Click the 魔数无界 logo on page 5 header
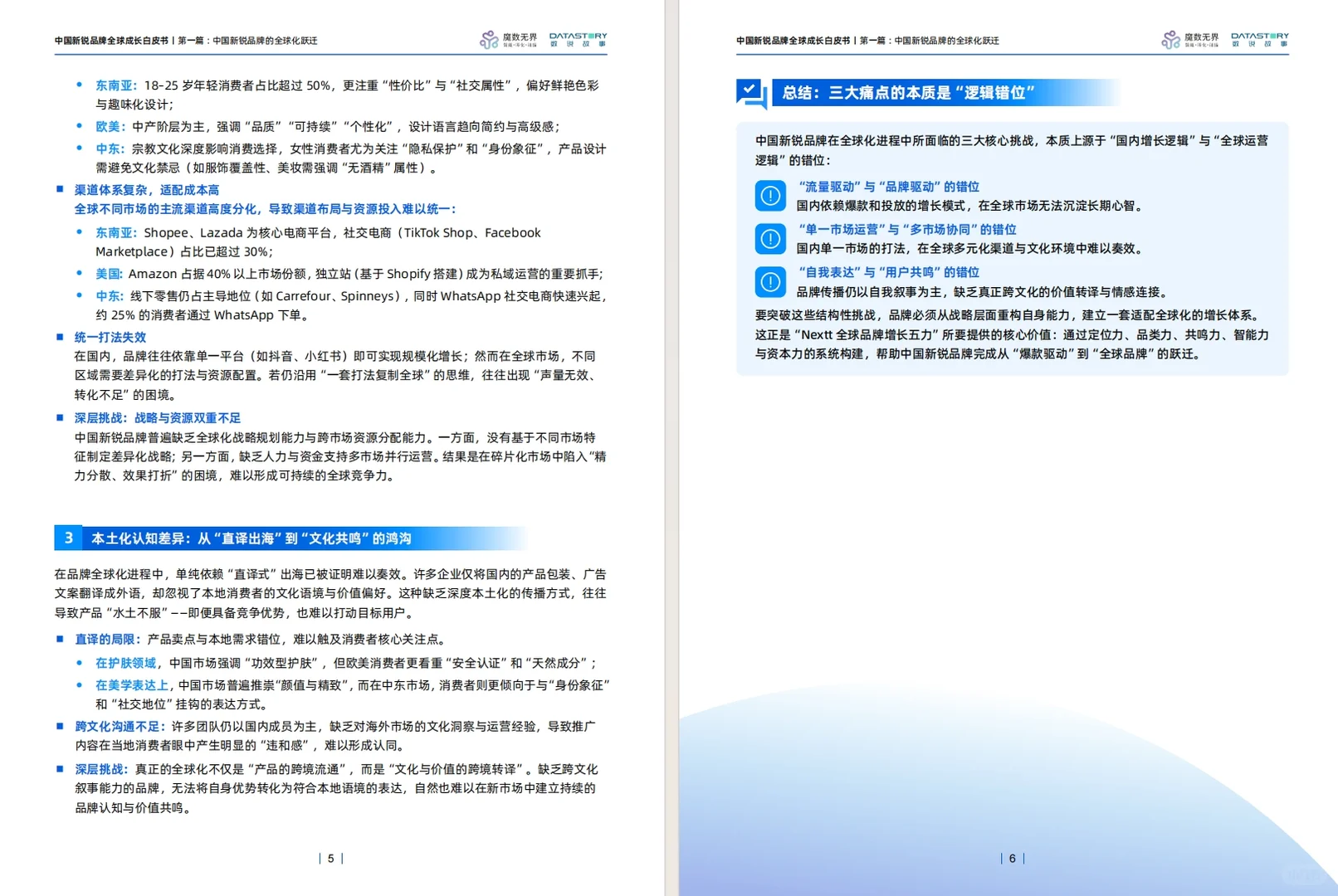 point(509,39)
